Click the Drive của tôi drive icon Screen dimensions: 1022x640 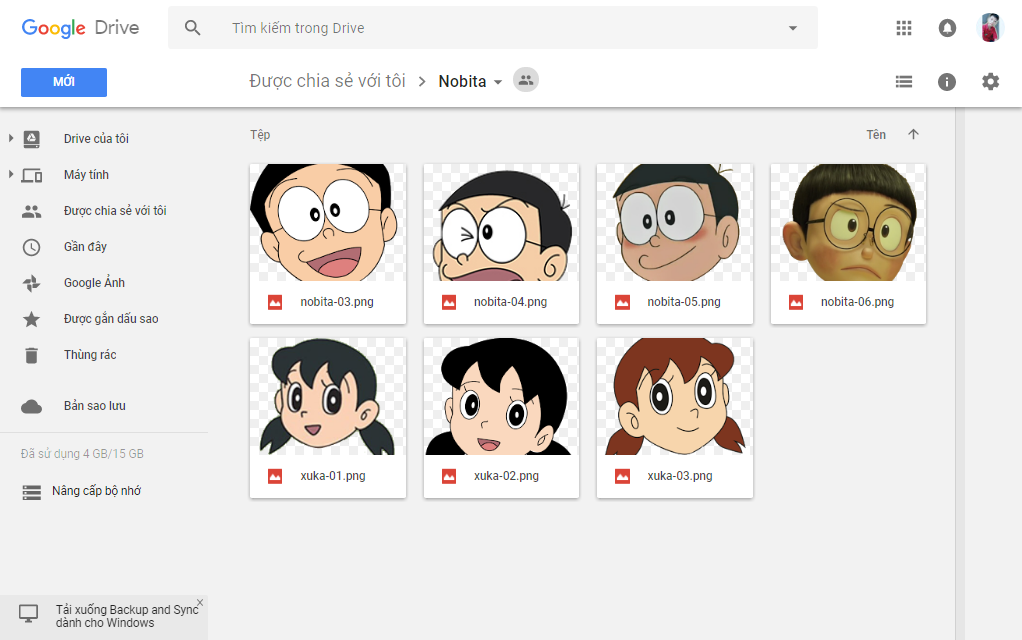(x=31, y=139)
